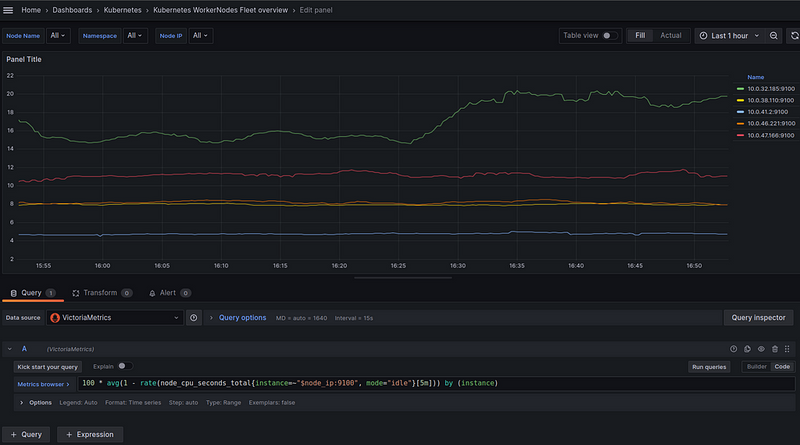
Task: Open the Query inspector
Action: pos(758,318)
